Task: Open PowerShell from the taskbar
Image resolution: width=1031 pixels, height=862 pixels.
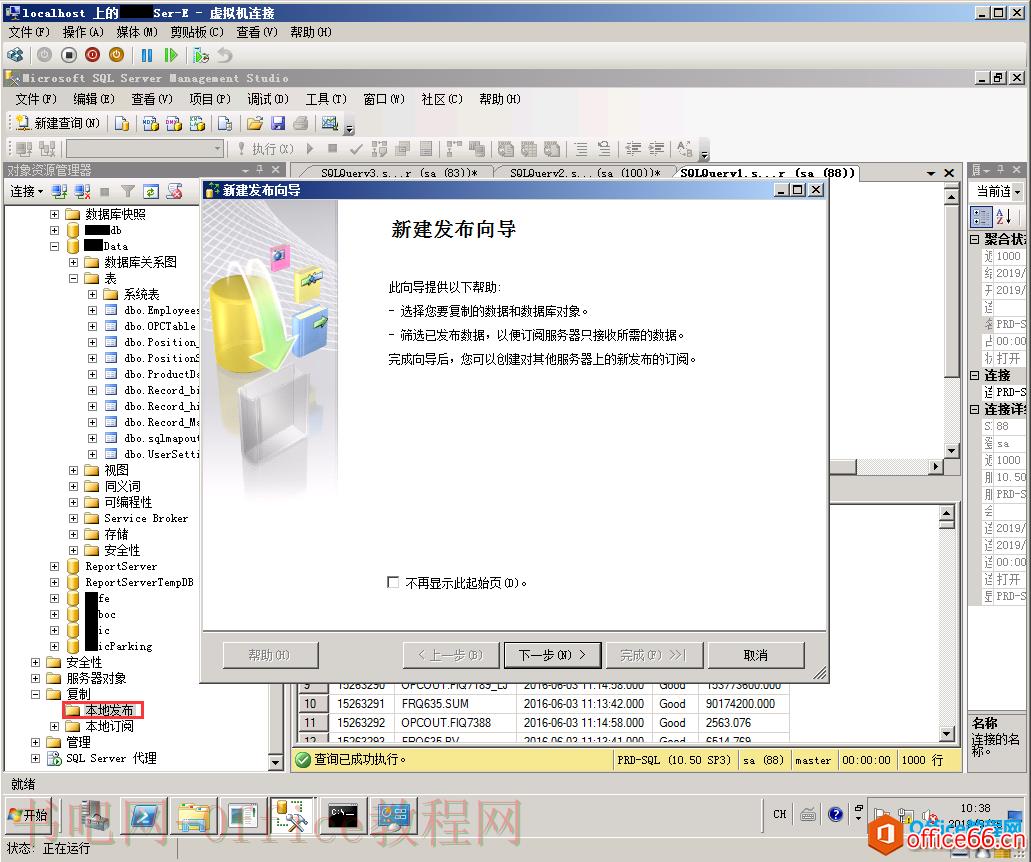Action: click(x=143, y=815)
